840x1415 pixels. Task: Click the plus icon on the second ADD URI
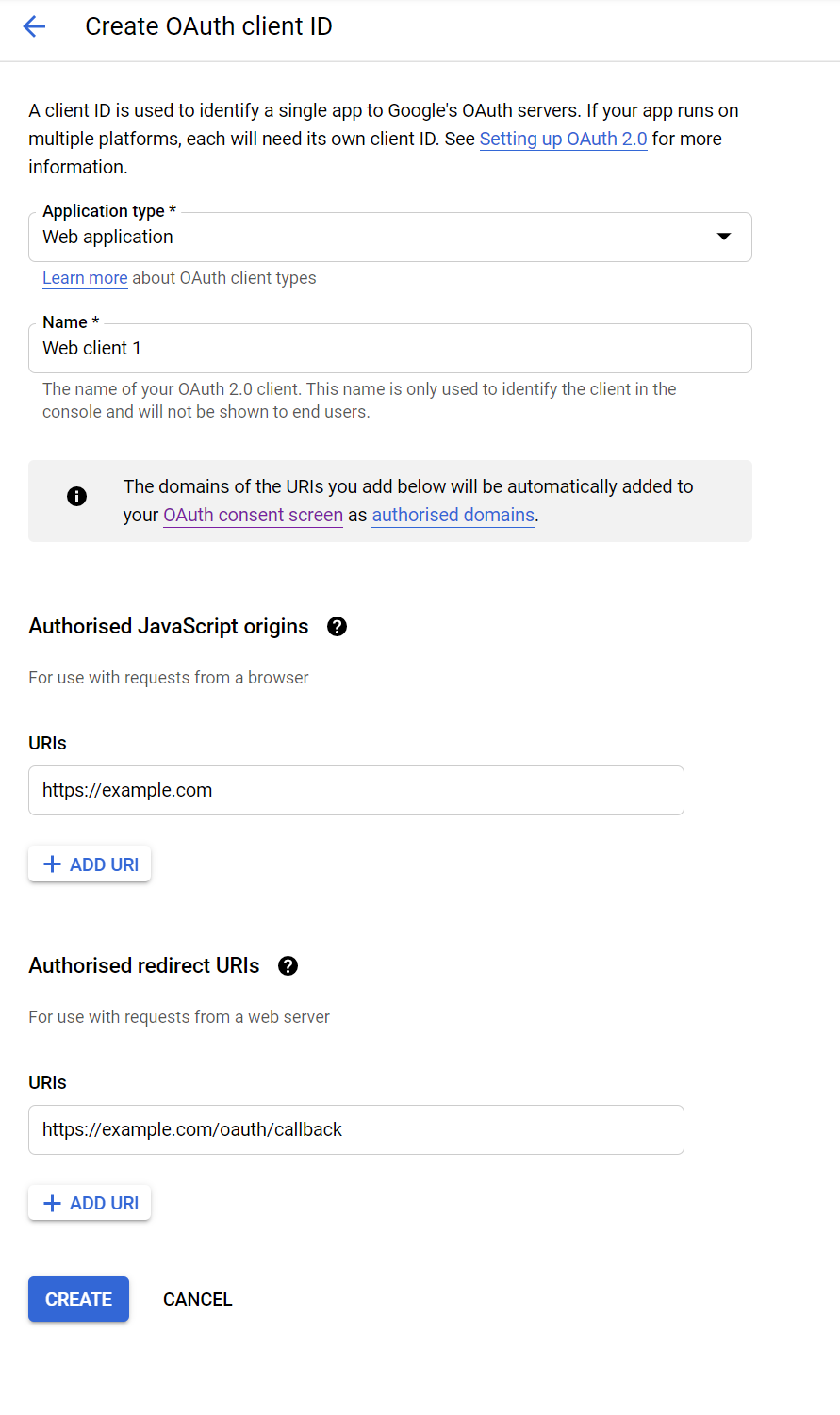point(52,1202)
